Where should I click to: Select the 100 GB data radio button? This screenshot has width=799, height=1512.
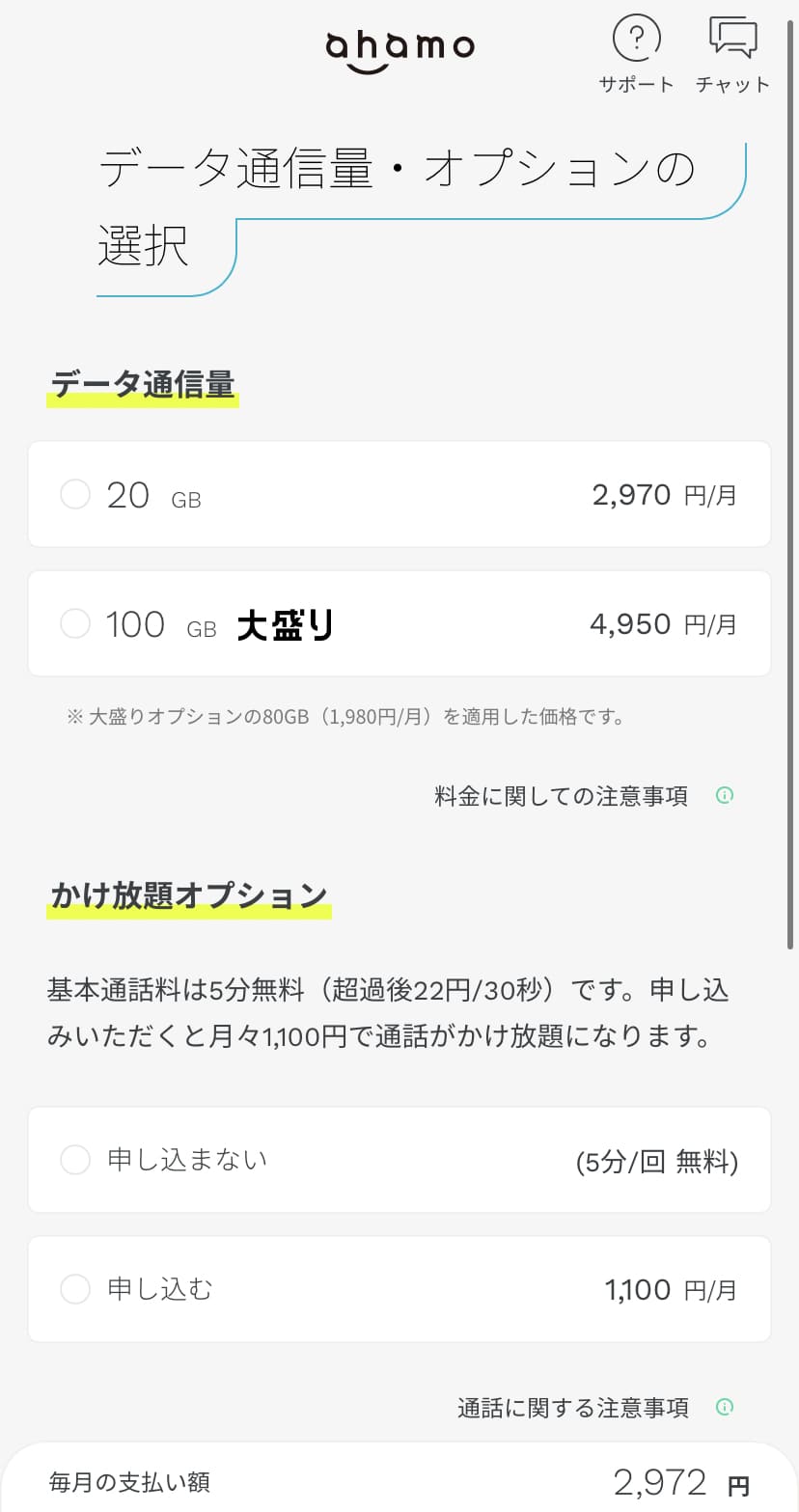coord(75,623)
